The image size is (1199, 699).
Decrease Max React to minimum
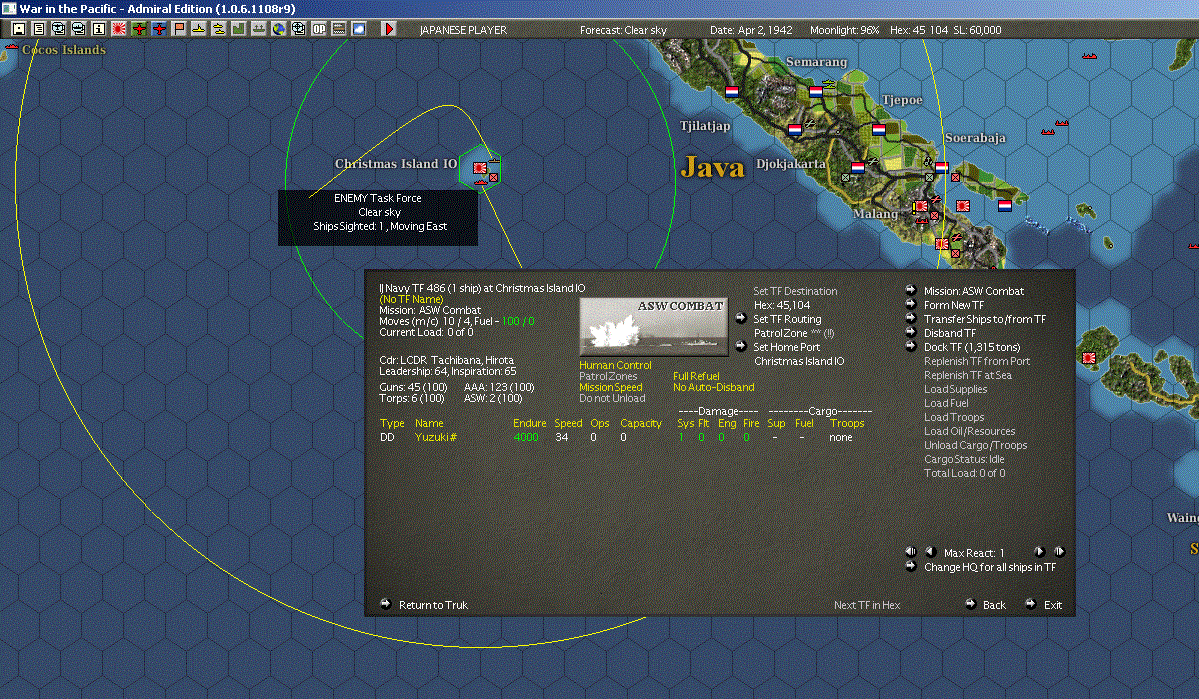click(911, 551)
